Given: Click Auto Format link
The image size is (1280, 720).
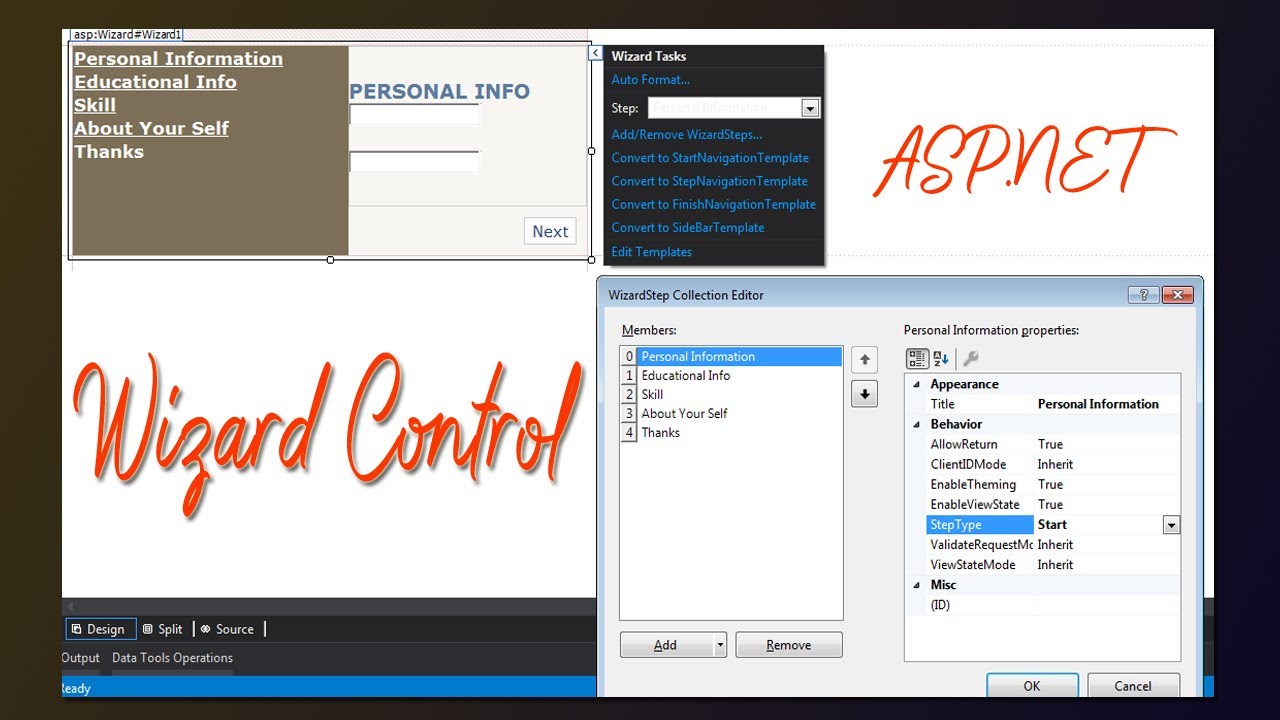Looking at the screenshot, I should [651, 80].
